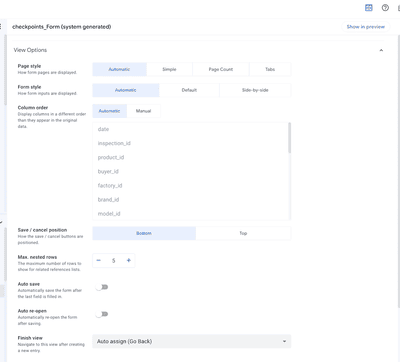The image size is (400, 362).
Task: Select Automatic form style
Action: click(126, 90)
